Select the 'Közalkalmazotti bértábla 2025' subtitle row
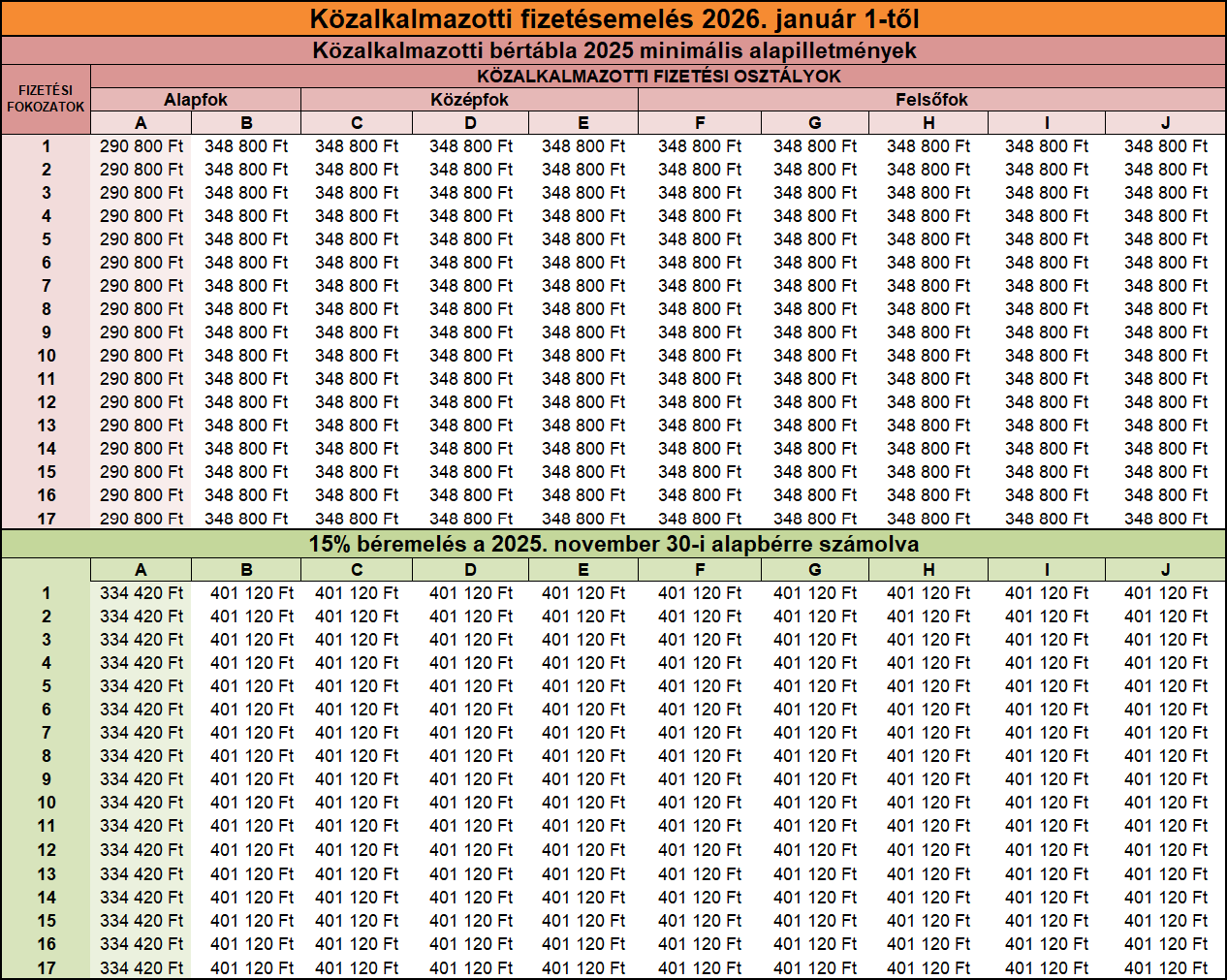 point(613,50)
